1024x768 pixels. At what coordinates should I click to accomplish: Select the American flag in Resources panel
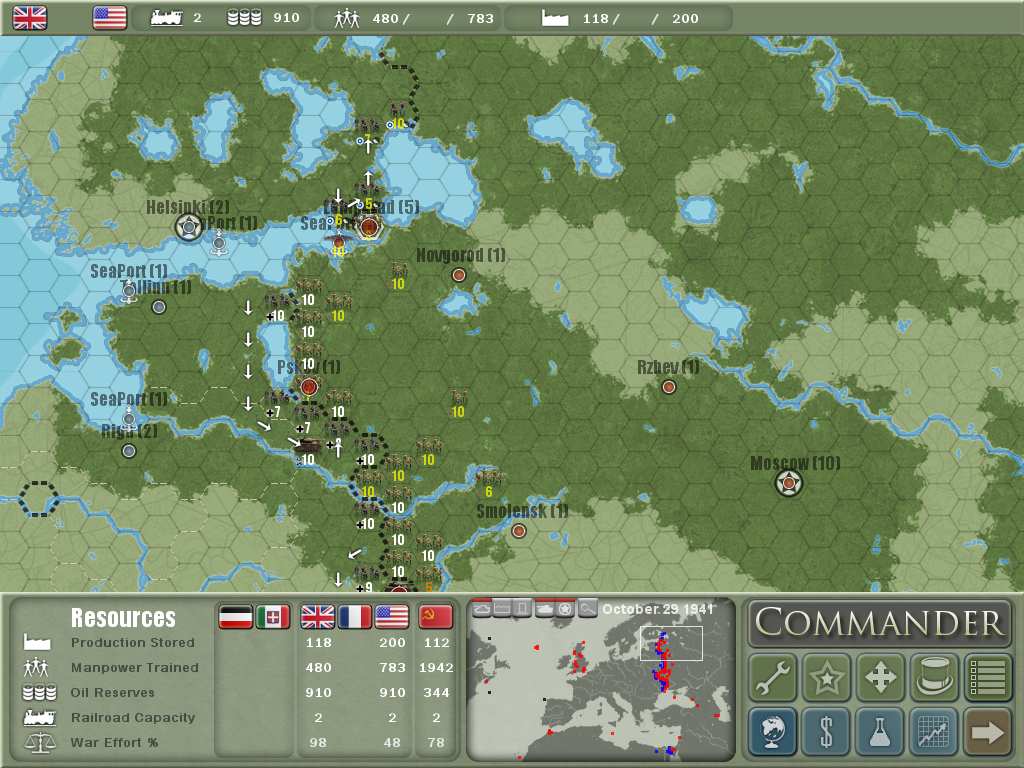(x=392, y=616)
